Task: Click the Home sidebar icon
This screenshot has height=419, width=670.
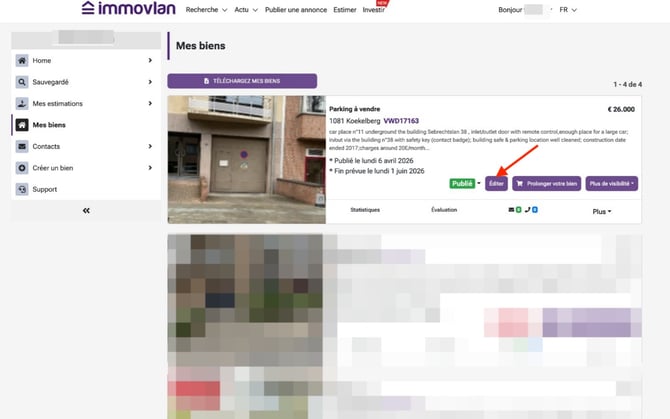Action: pyautogui.click(x=22, y=61)
